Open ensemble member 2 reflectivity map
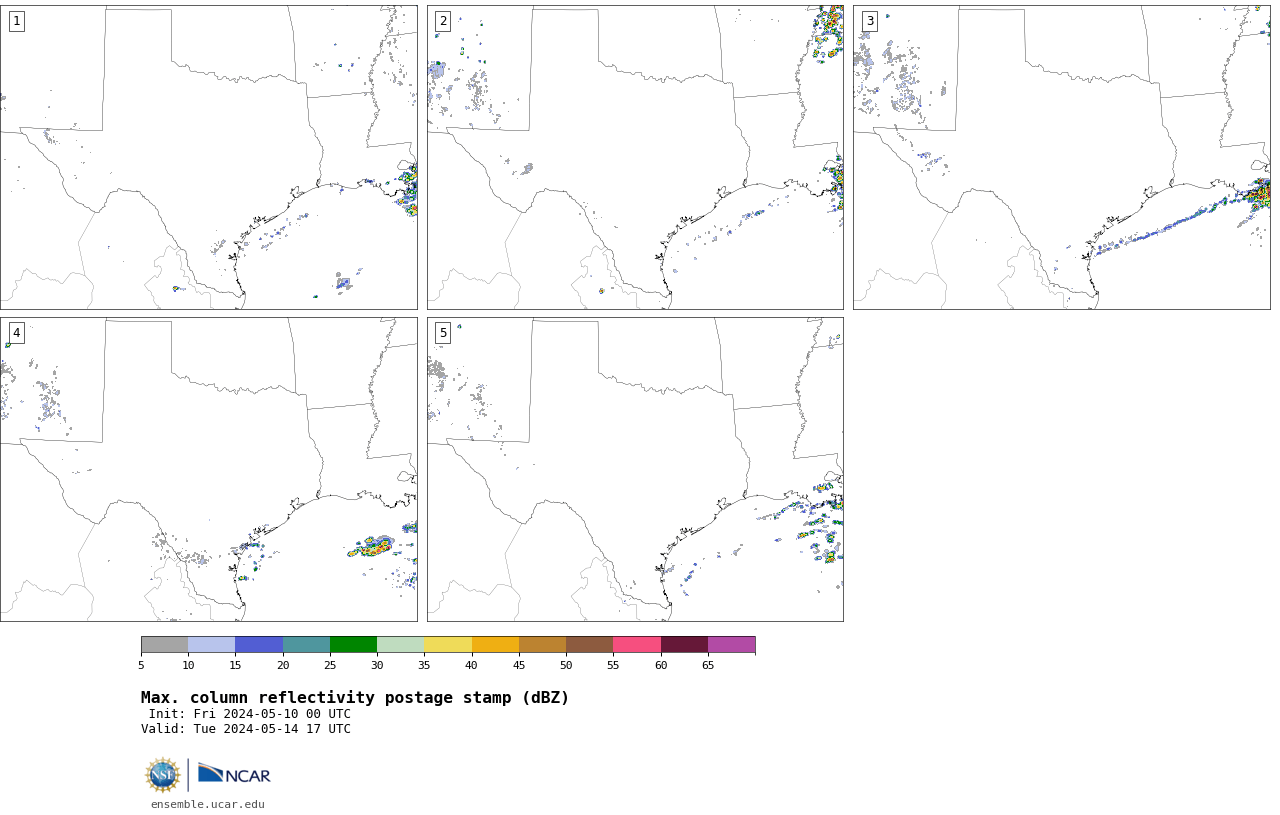The height and width of the screenshot is (815, 1280). coord(635,157)
